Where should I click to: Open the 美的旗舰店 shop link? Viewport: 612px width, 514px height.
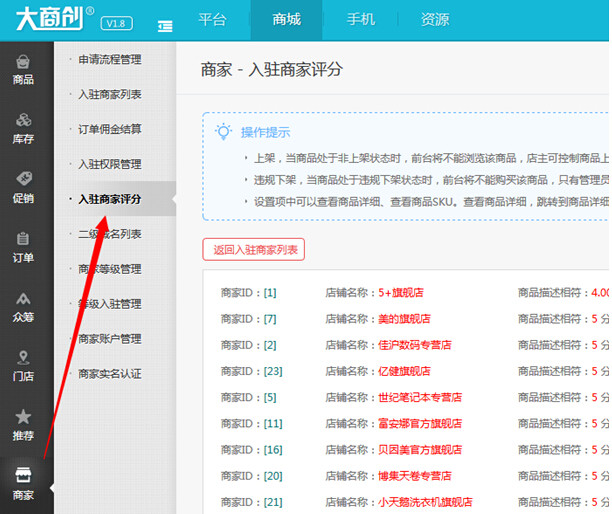[x=404, y=319]
